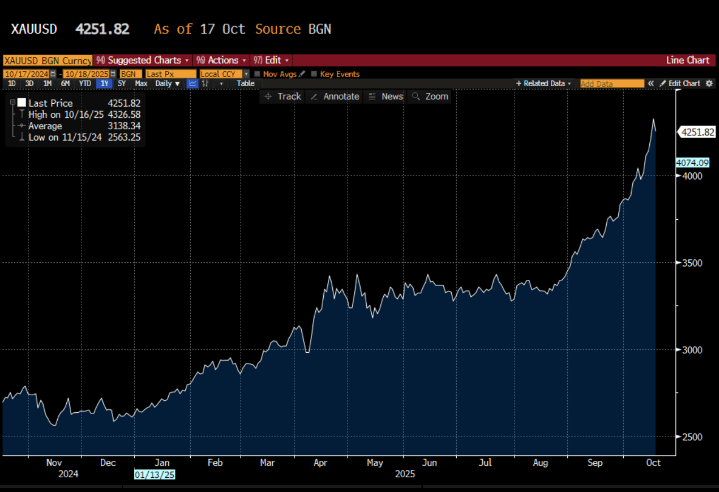Viewport: 719px width, 492px height.
Task: Click the Add Data input field
Action: click(611, 84)
